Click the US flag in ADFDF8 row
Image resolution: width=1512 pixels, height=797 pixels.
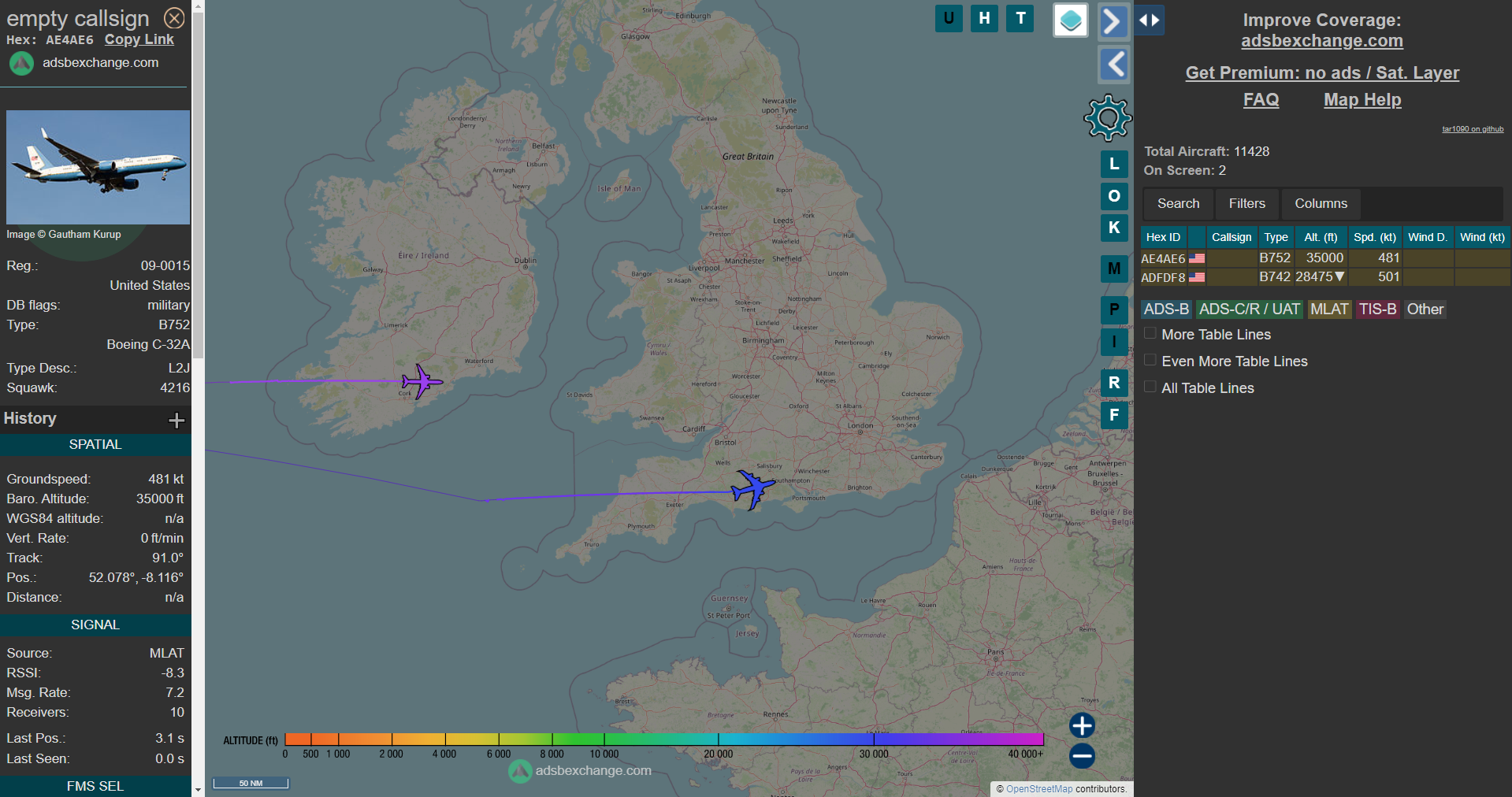click(1197, 277)
